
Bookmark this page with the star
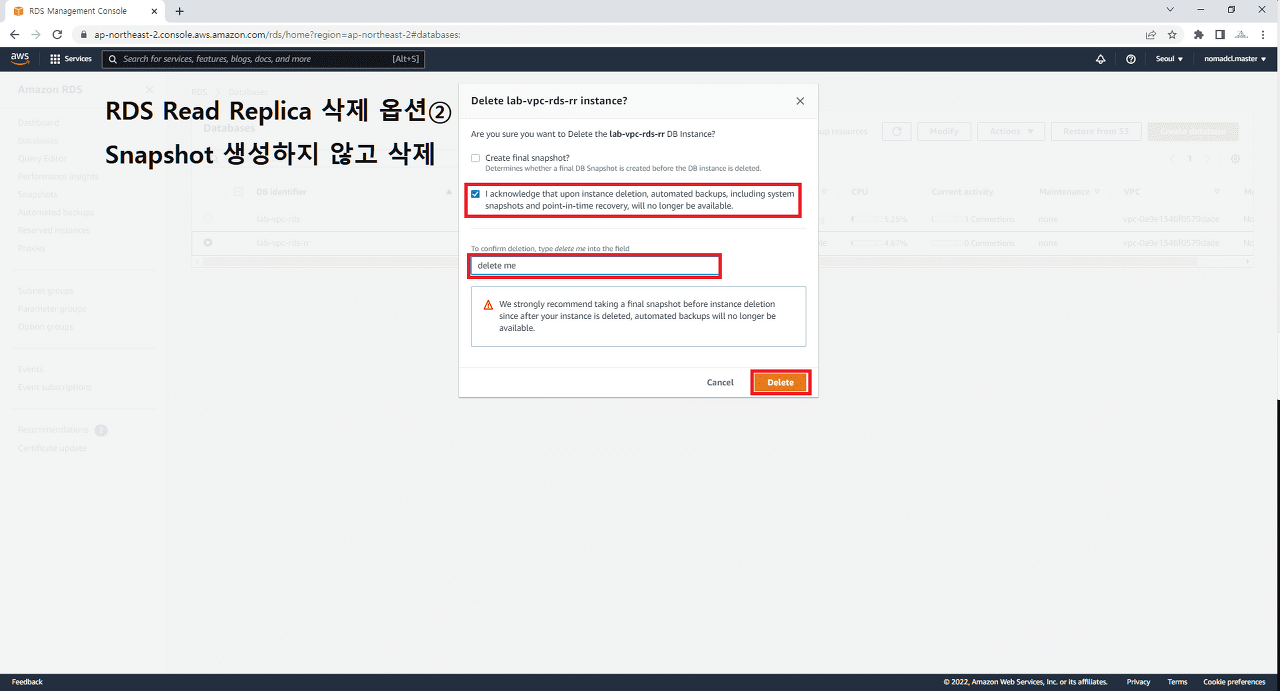click(1172, 34)
